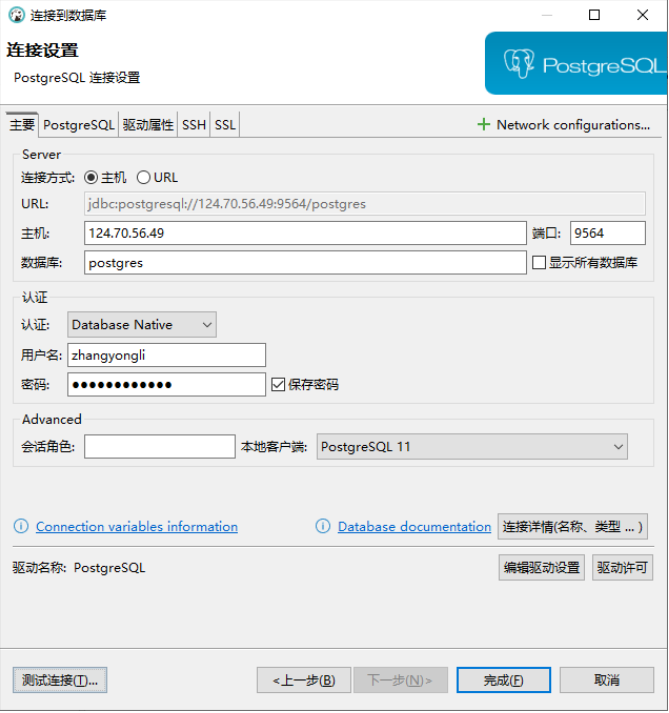
Task: Click info icon beside Connection variables information
Action: 21,527
